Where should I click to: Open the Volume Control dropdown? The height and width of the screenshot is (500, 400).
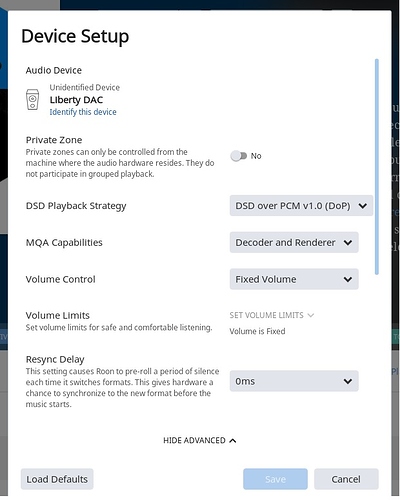(x=294, y=279)
